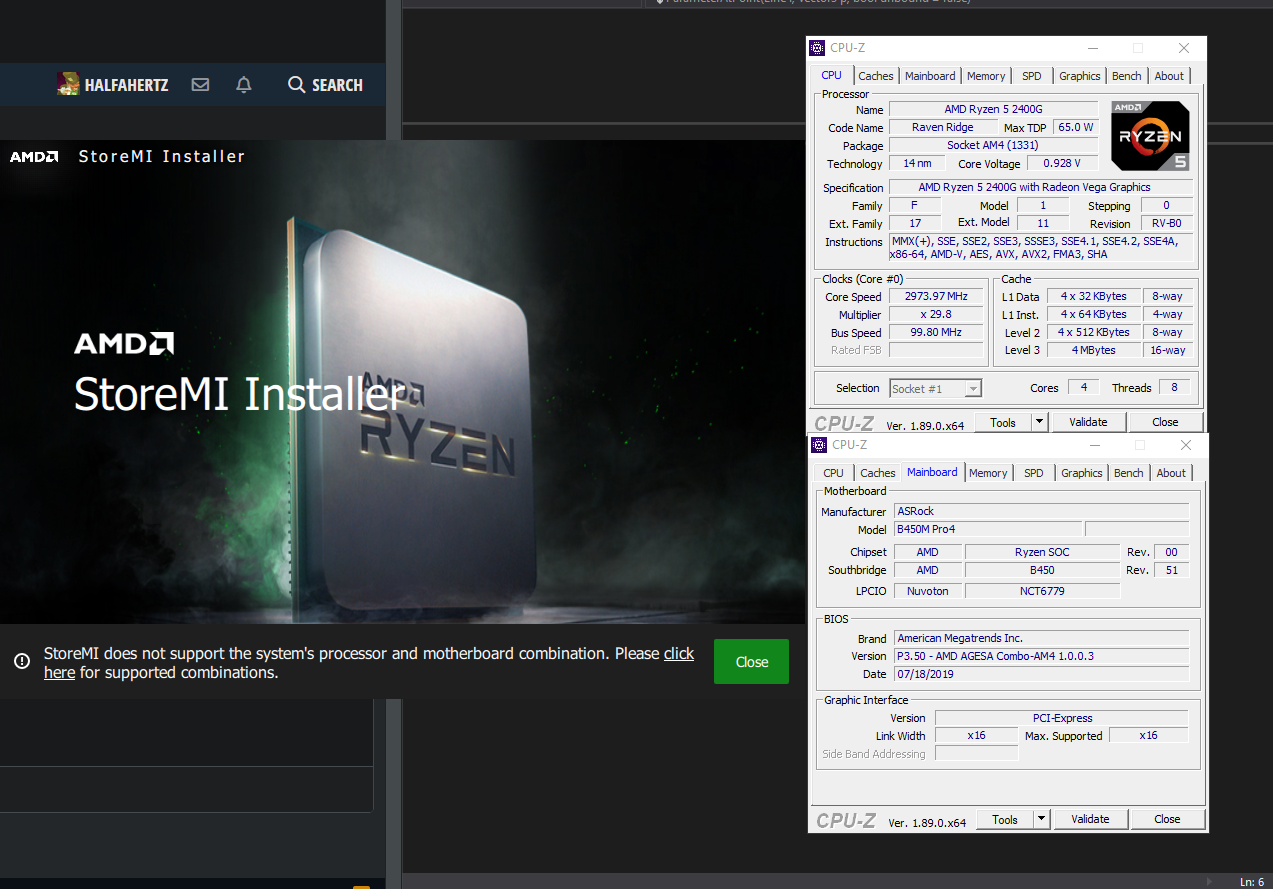This screenshot has height=889, width=1273.
Task: Open the Mainboard tab in the upper CPU-Z window
Action: [x=930, y=76]
